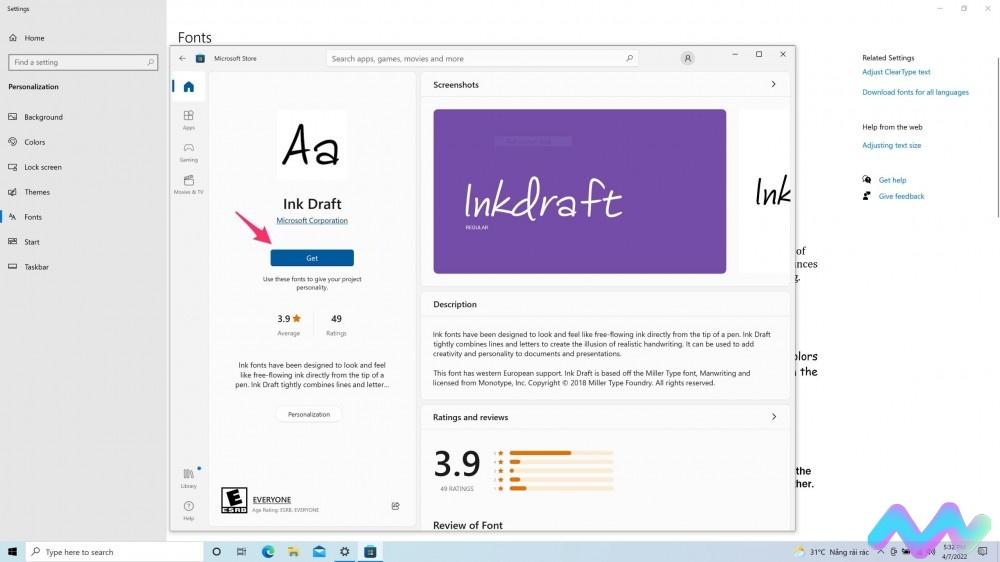Open the Windows Start menu
The height and width of the screenshot is (562, 1000).
12,551
